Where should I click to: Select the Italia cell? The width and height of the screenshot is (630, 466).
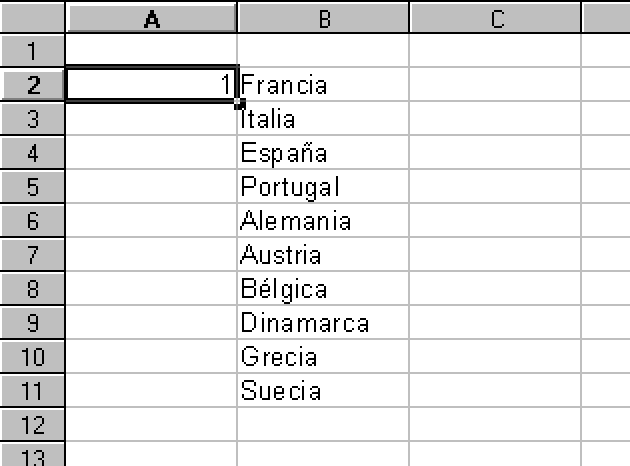pos(323,119)
